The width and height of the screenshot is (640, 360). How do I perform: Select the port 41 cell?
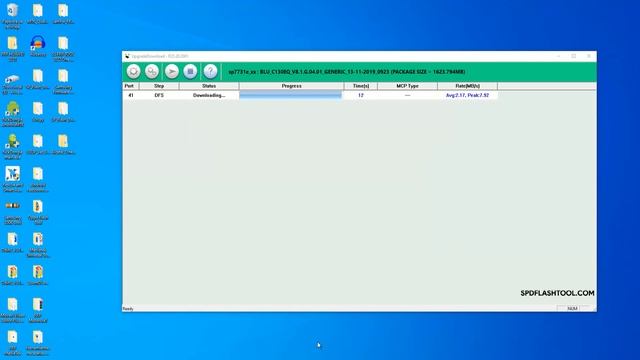pyautogui.click(x=131, y=95)
